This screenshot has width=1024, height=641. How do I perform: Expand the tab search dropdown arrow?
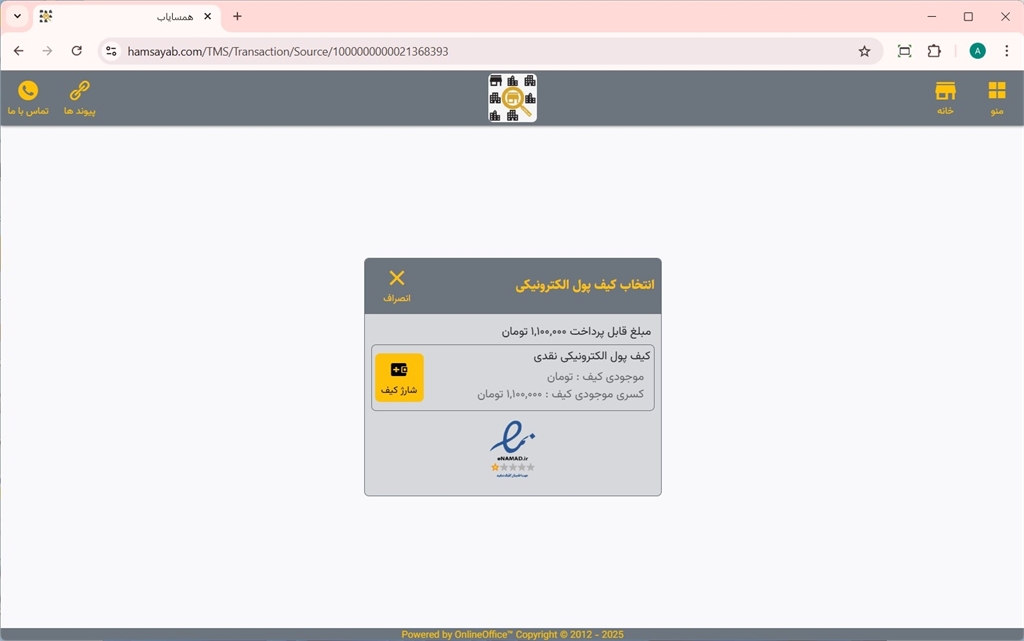(17, 17)
